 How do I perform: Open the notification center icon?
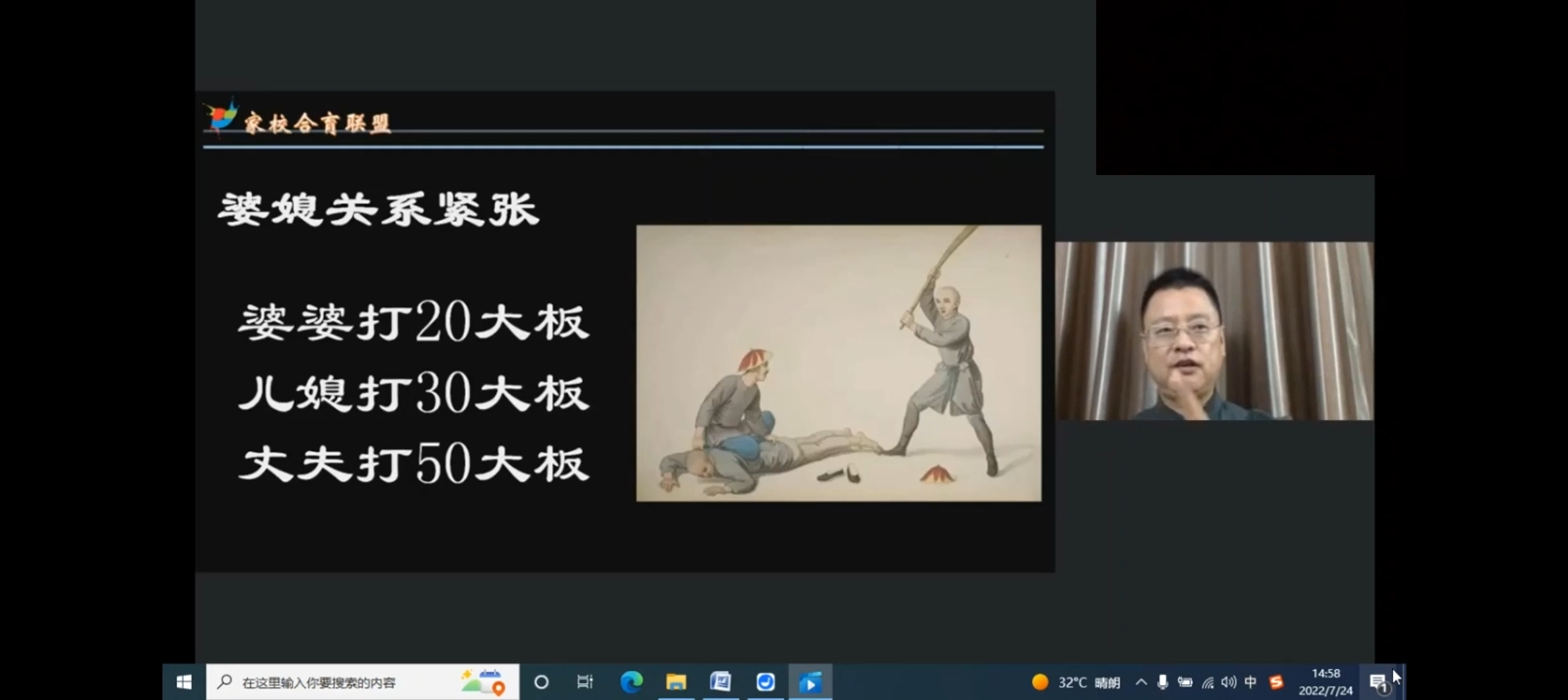click(1378, 682)
